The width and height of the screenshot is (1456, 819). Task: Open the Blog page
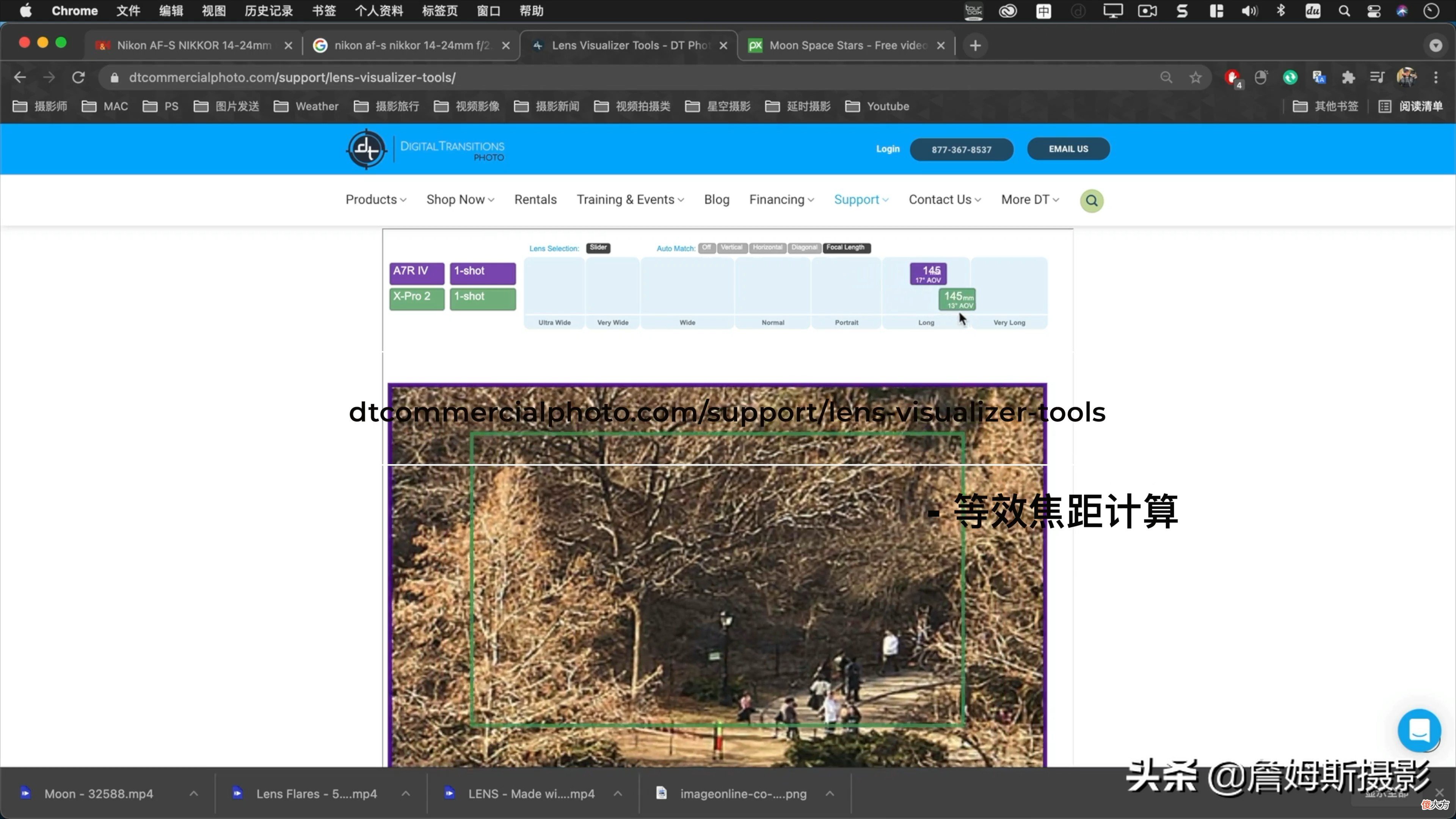717,199
